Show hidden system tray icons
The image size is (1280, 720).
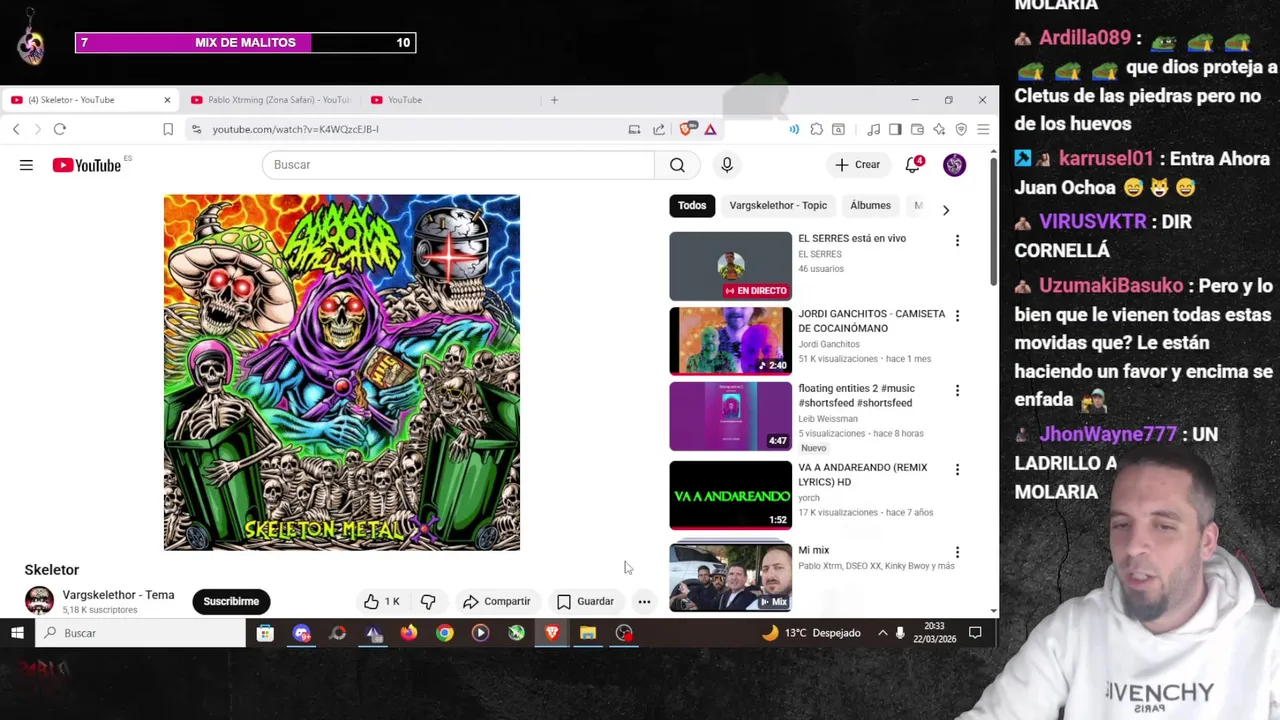coord(882,633)
